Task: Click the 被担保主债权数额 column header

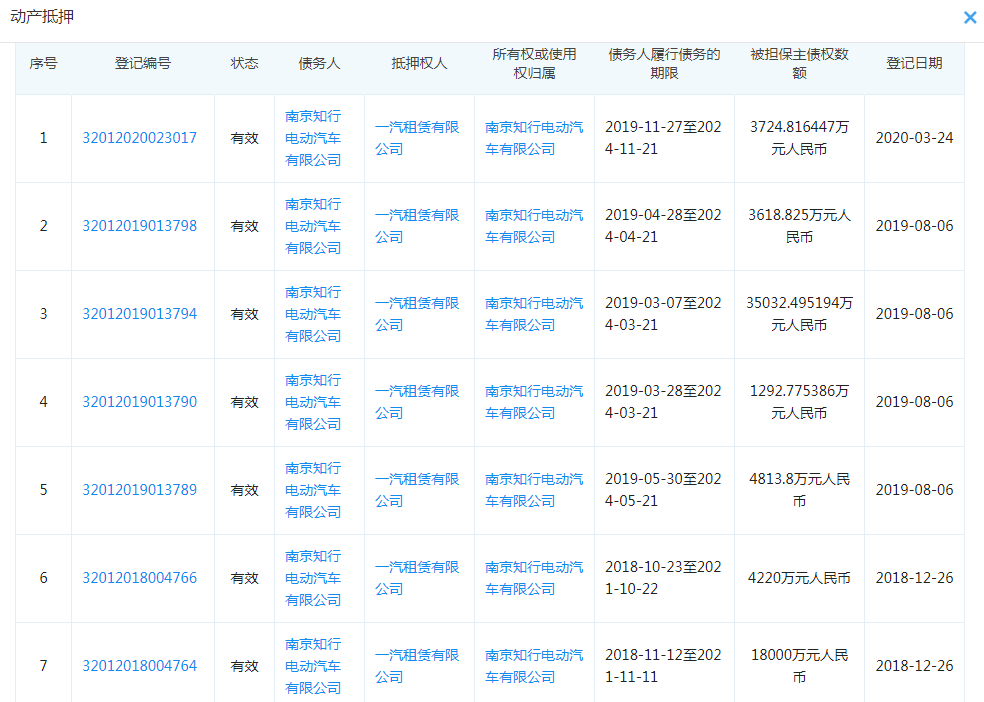Action: click(x=799, y=63)
